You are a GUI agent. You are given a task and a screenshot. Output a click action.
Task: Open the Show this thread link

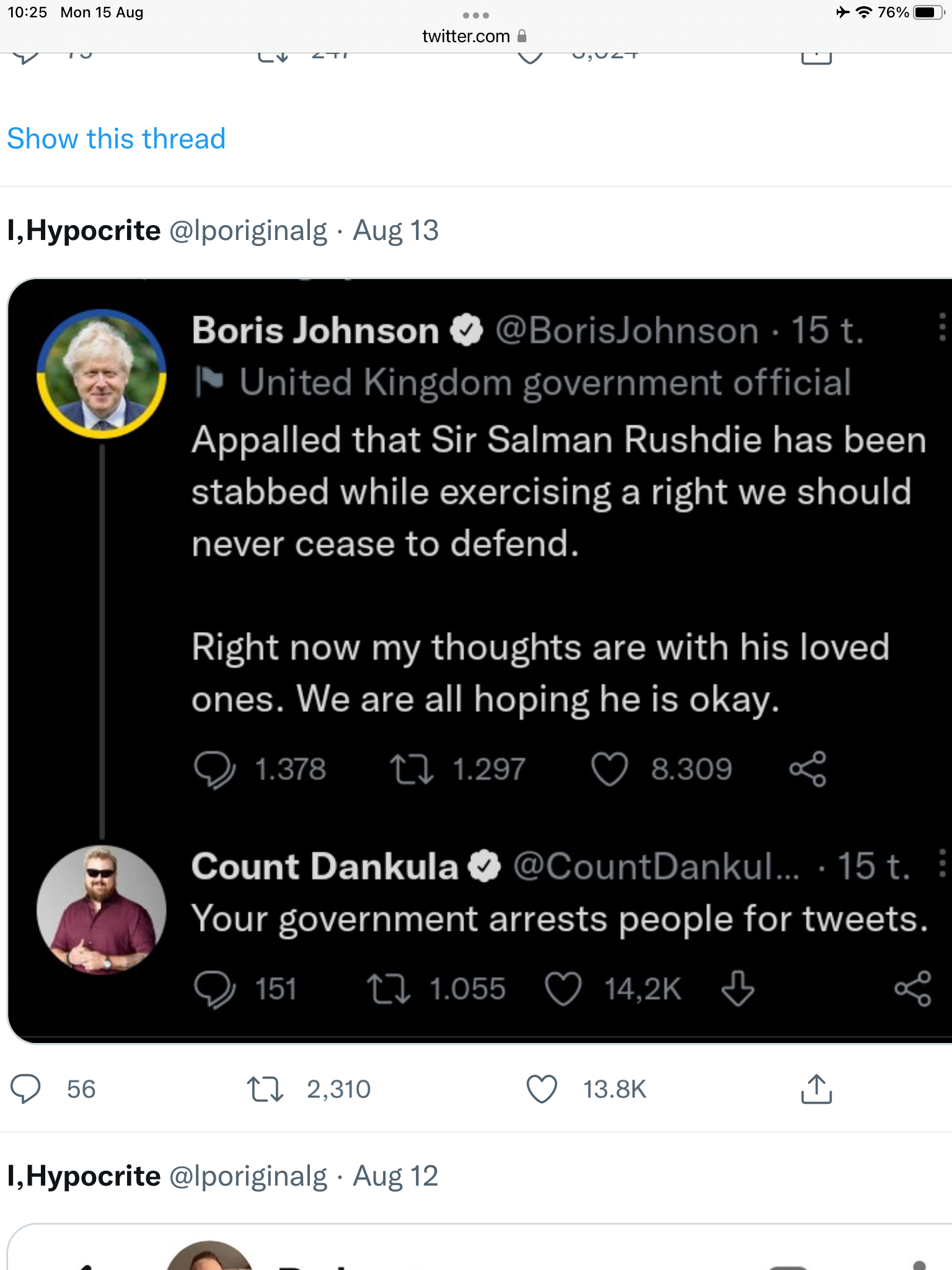(116, 138)
